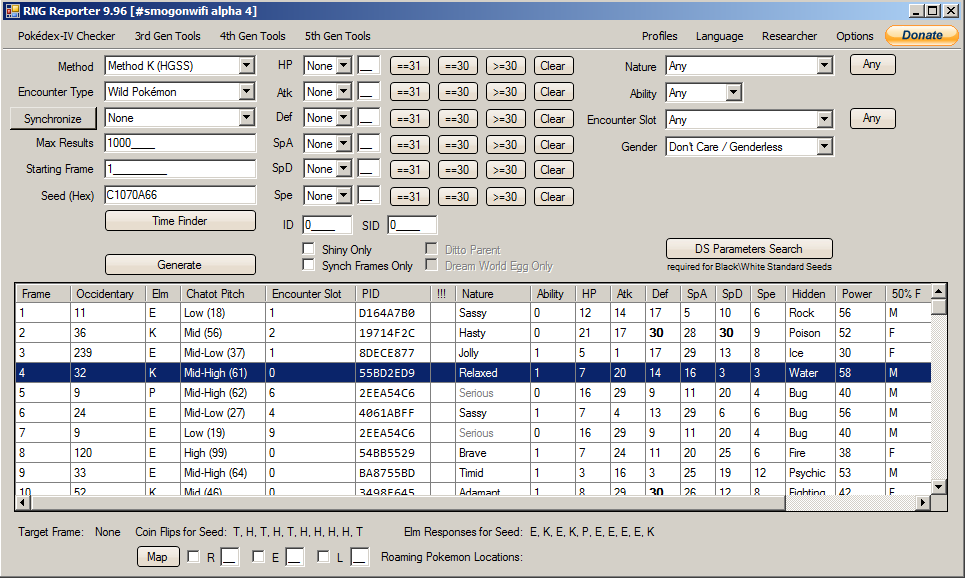Click the RNG Reporter title bar app icon

12,10
